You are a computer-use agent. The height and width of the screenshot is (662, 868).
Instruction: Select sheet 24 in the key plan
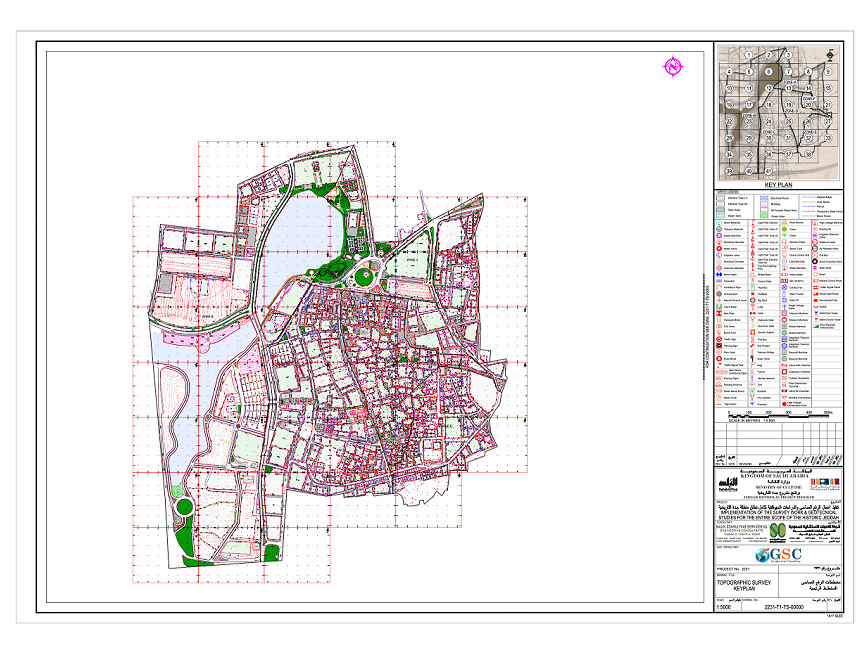[x=769, y=122]
